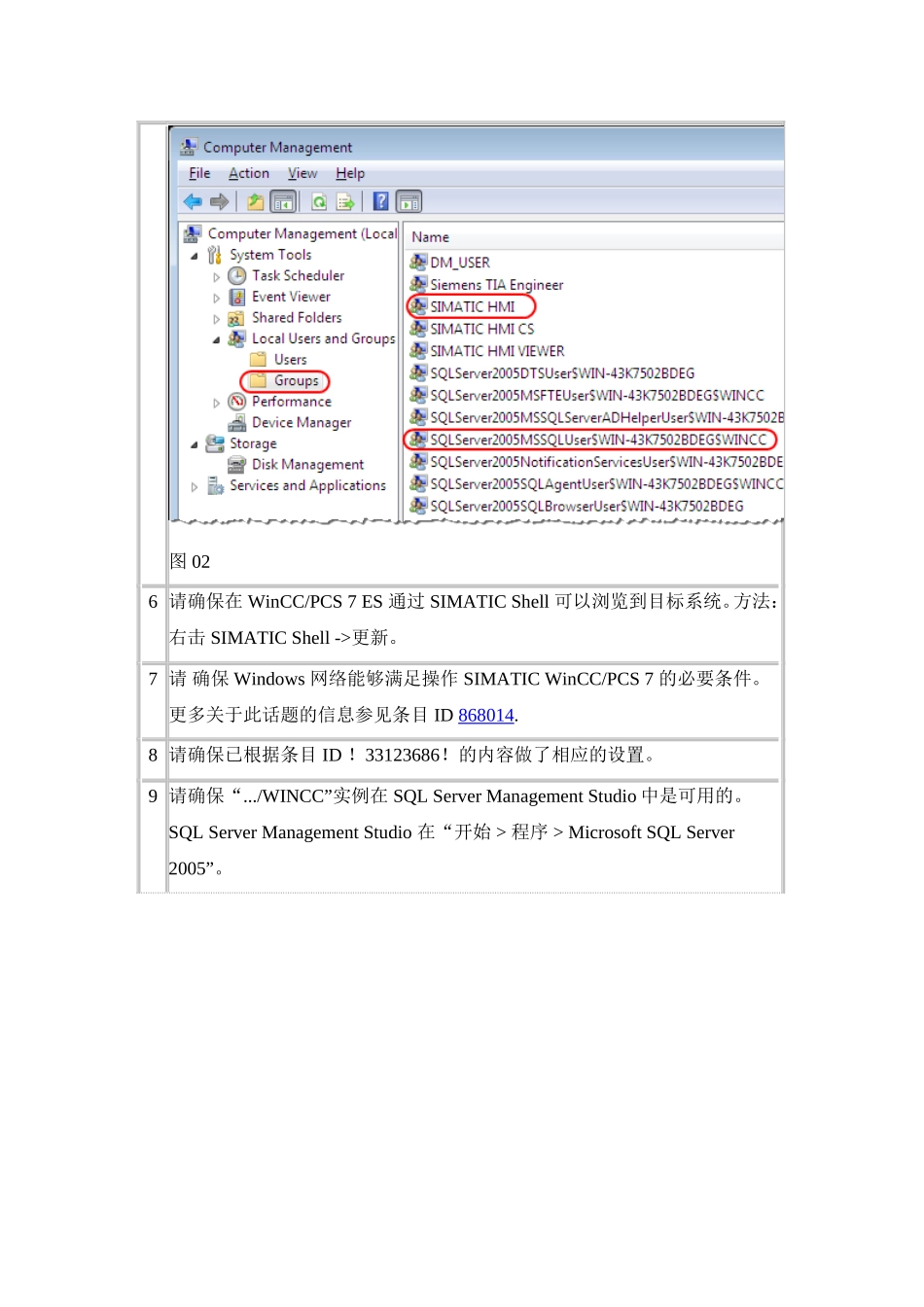
Task: Select Disk Management in the tree
Action: point(307,465)
